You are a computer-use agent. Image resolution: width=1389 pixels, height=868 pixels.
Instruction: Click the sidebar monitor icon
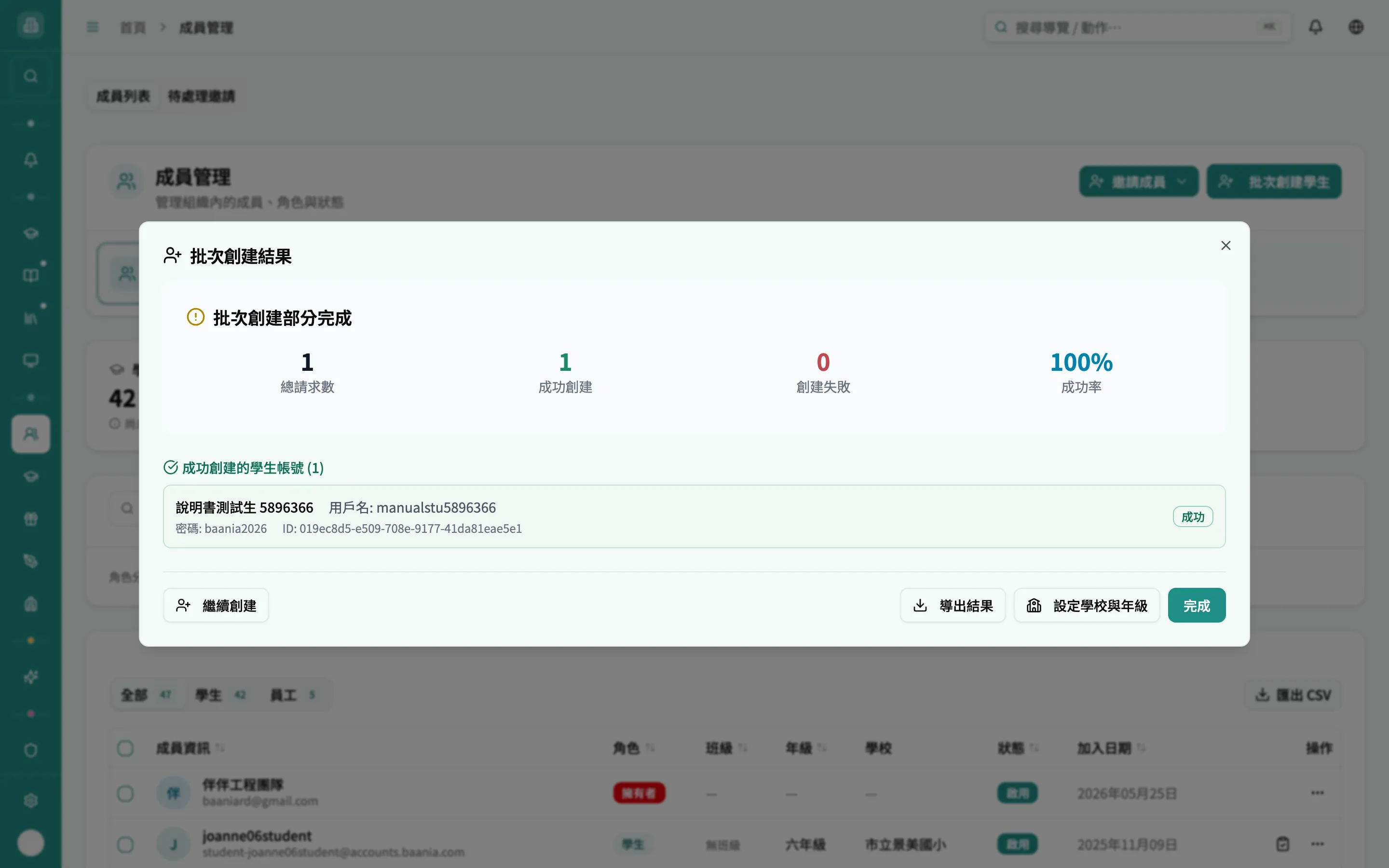pos(30,361)
